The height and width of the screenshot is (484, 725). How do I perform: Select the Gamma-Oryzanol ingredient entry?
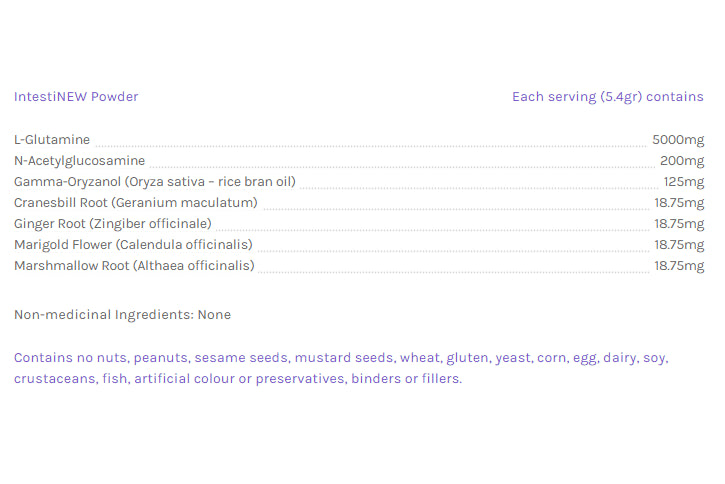coord(154,182)
